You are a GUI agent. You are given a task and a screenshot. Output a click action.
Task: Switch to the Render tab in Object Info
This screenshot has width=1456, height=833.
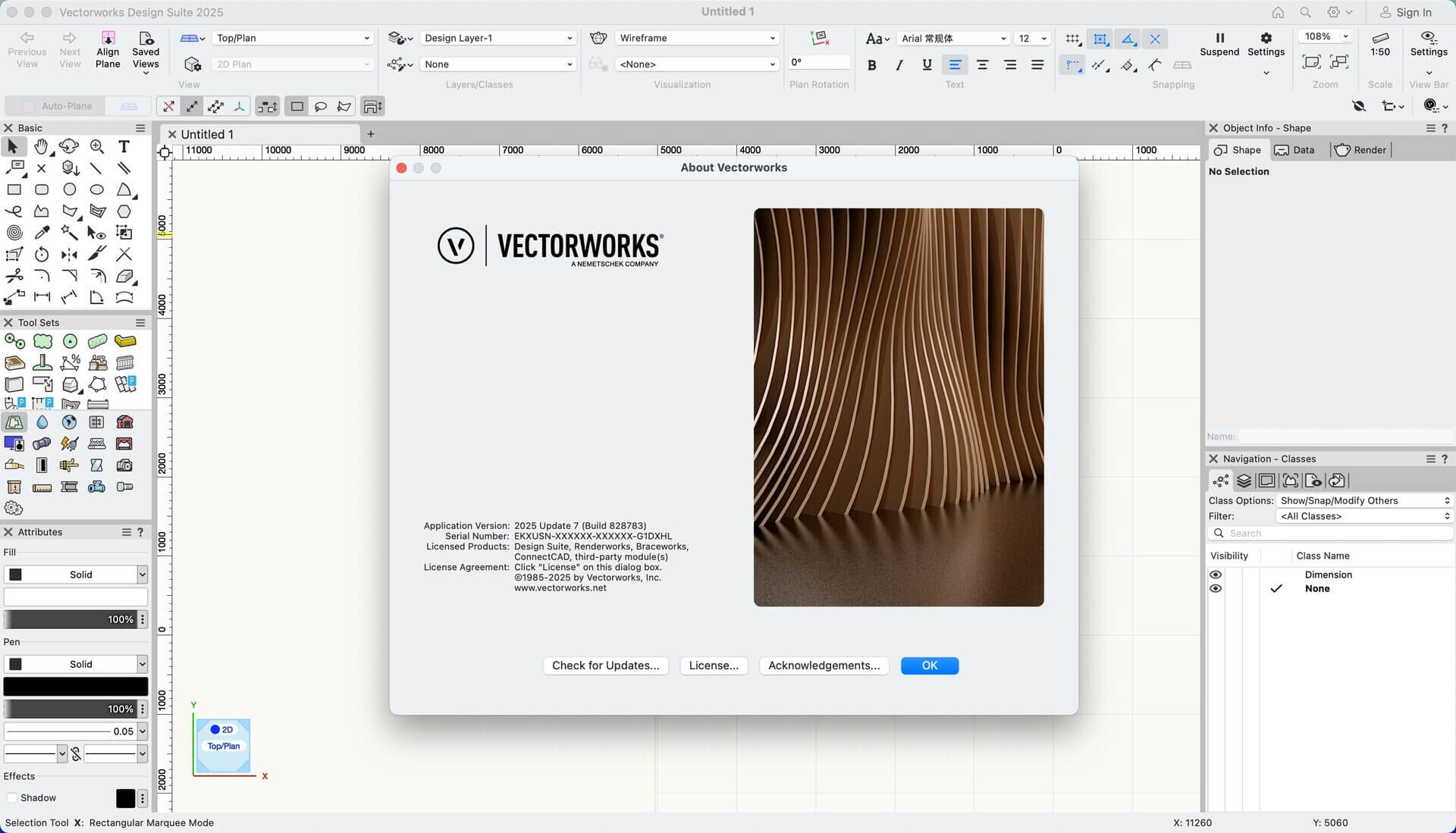[x=1360, y=149]
